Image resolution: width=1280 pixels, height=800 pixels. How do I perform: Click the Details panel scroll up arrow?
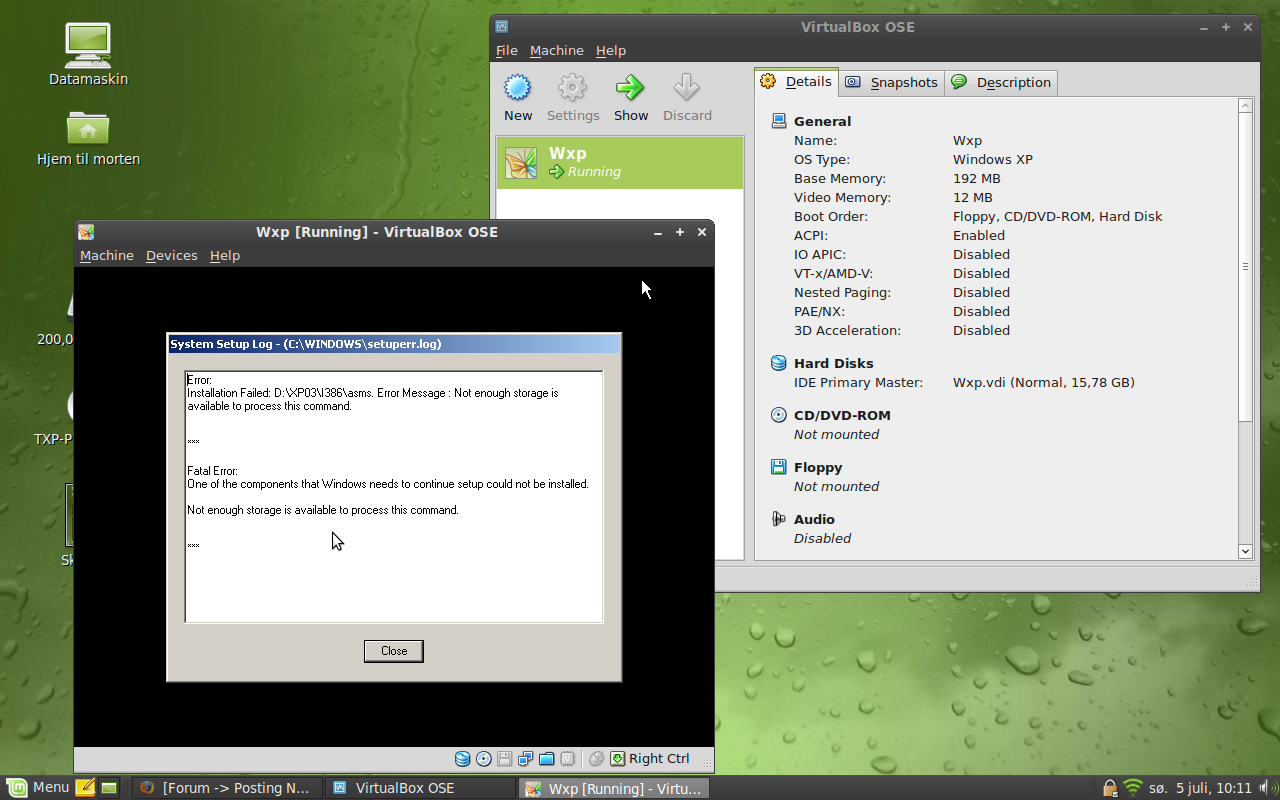pyautogui.click(x=1245, y=105)
